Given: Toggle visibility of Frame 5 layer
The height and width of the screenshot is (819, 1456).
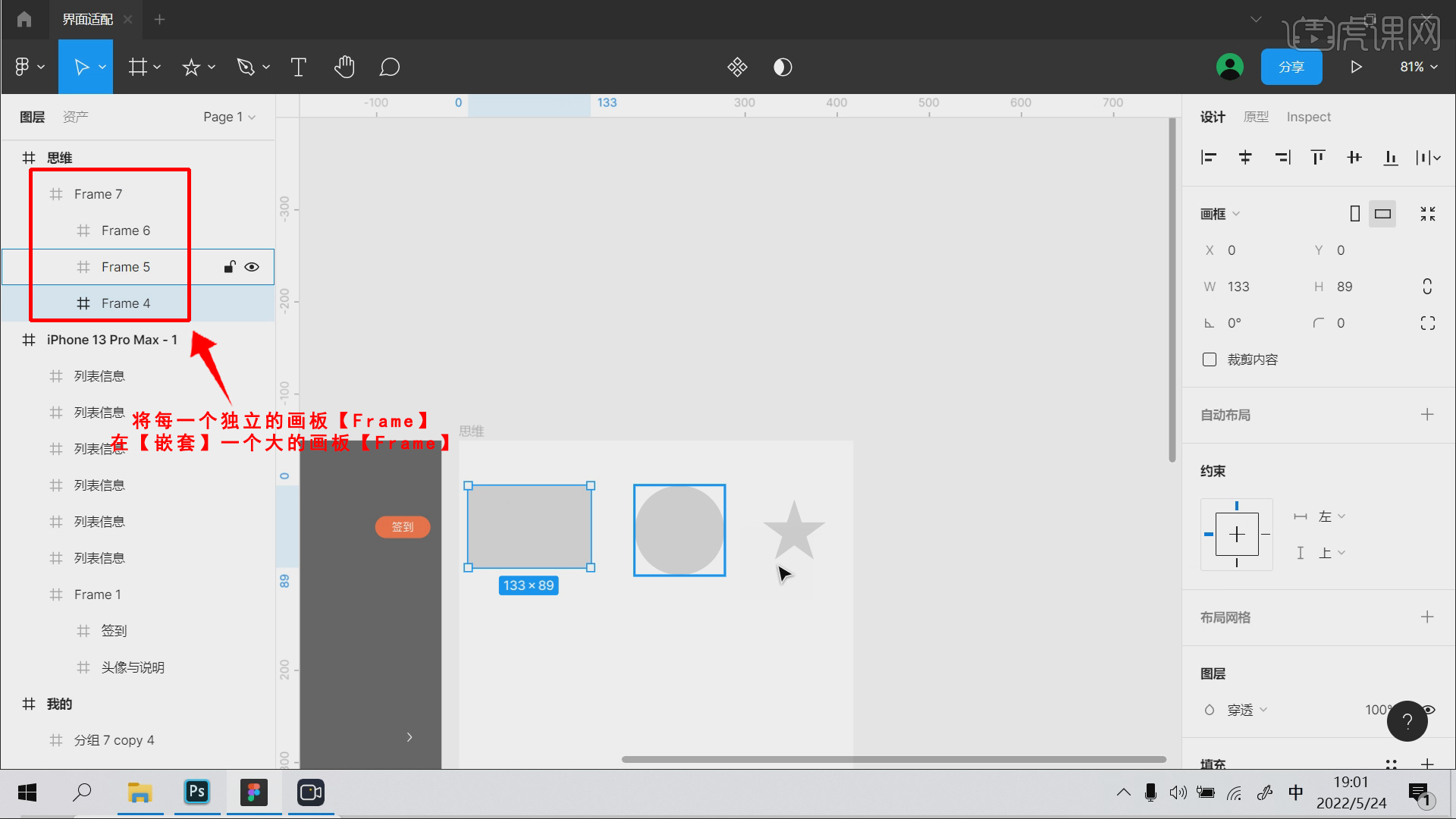Looking at the screenshot, I should point(252,267).
